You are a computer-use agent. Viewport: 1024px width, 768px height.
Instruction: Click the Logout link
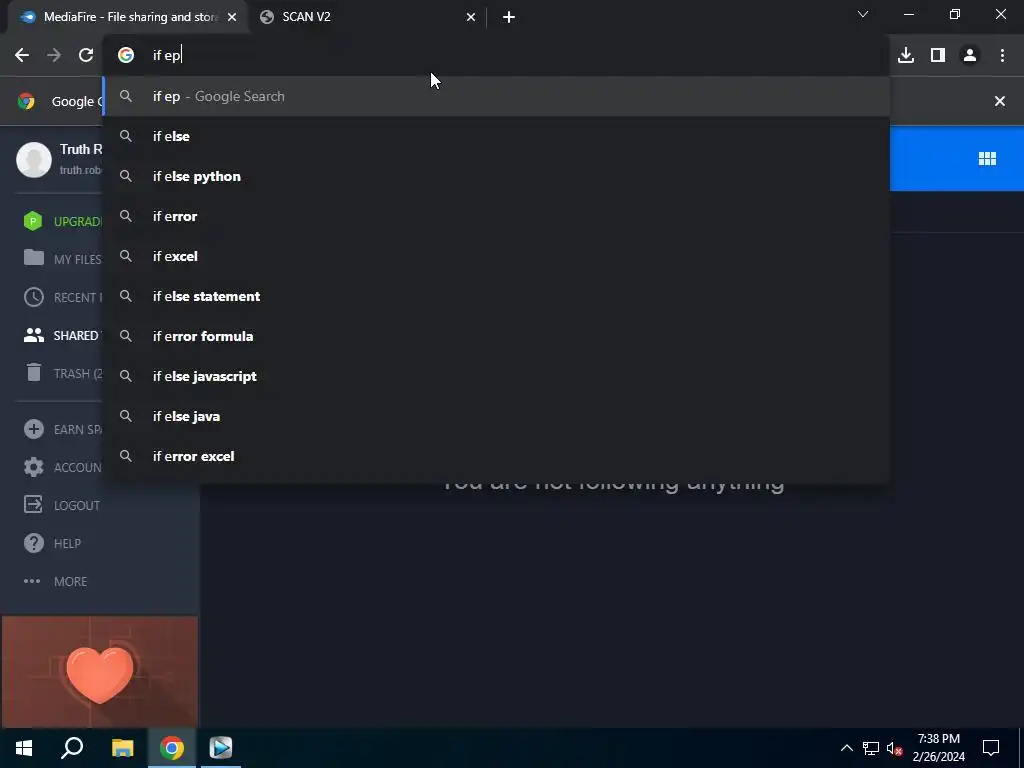(76, 505)
